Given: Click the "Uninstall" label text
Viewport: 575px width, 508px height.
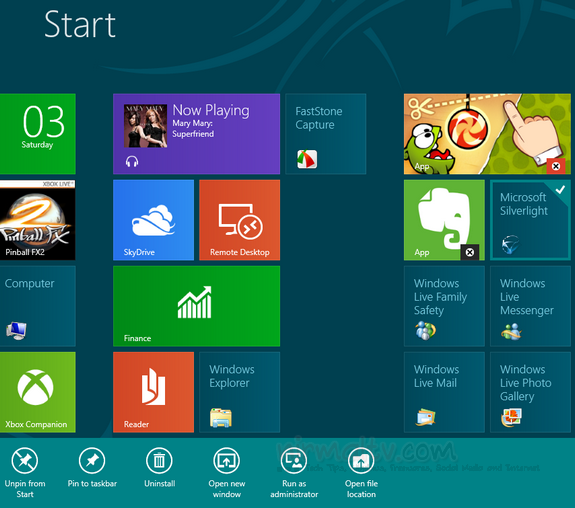Looking at the screenshot, I should (x=160, y=483).
